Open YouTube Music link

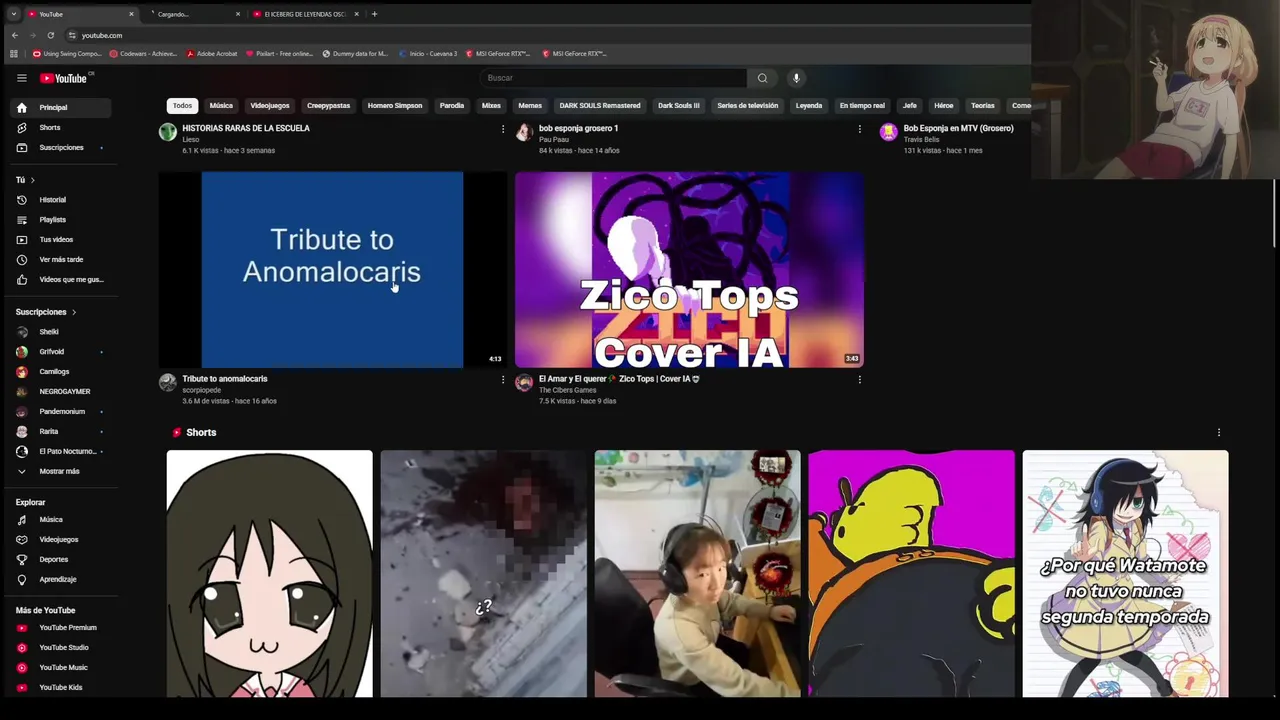(61, 668)
